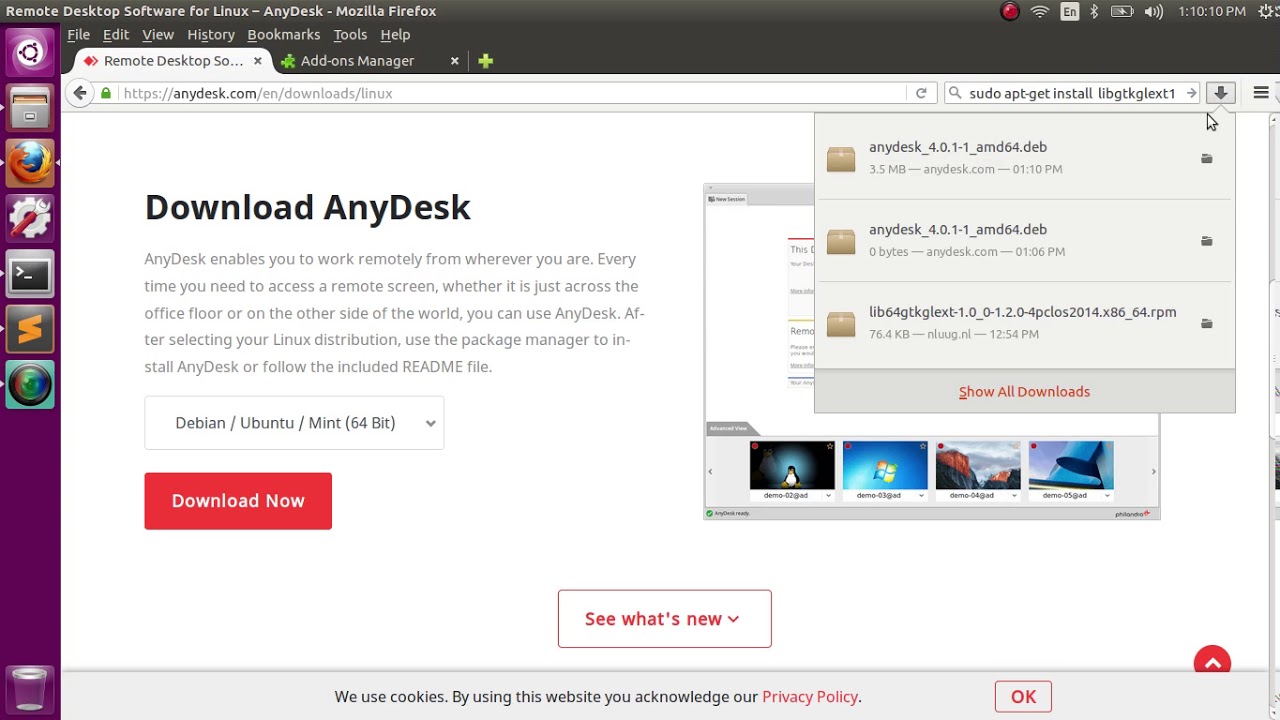Viewport: 1280px width, 720px height.
Task: Open dropdown under demo-05@ad thumbnail
Action: [1107, 496]
